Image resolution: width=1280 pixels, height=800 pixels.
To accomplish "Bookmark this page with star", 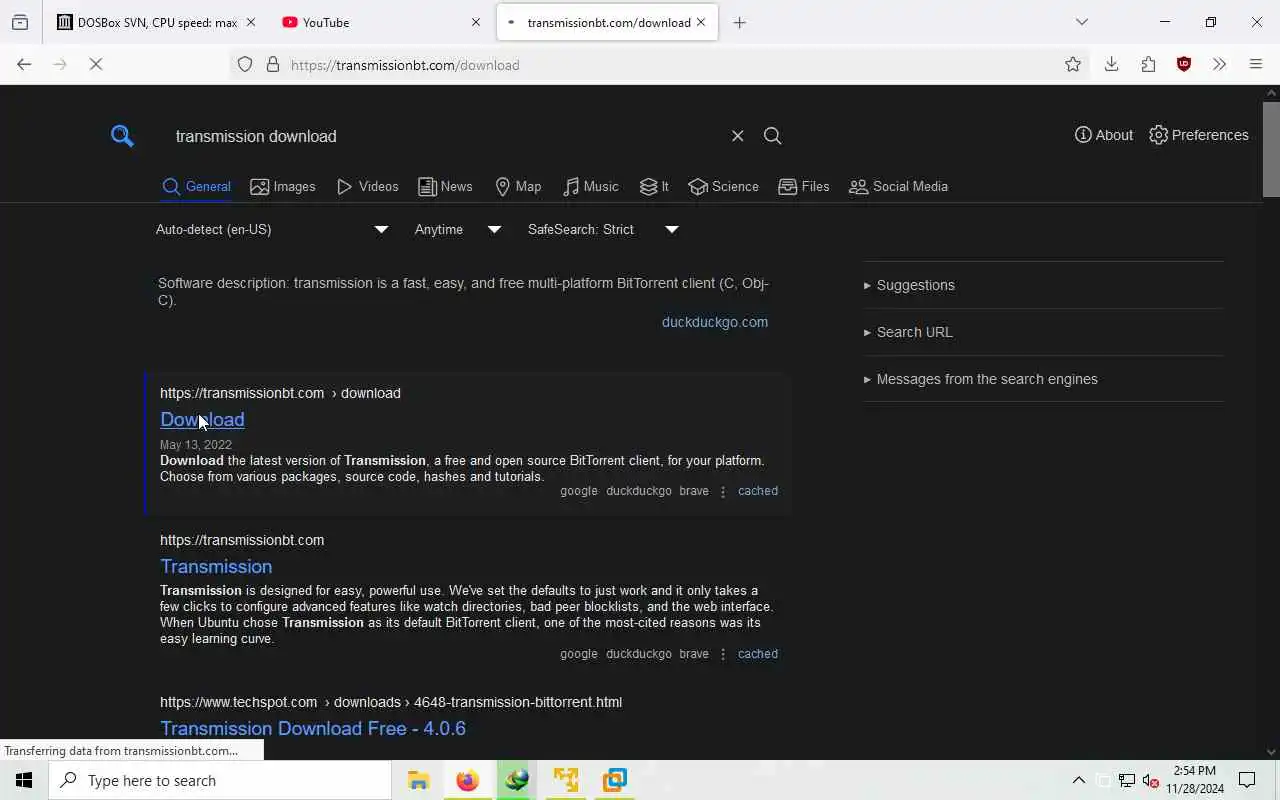I will point(1073,65).
